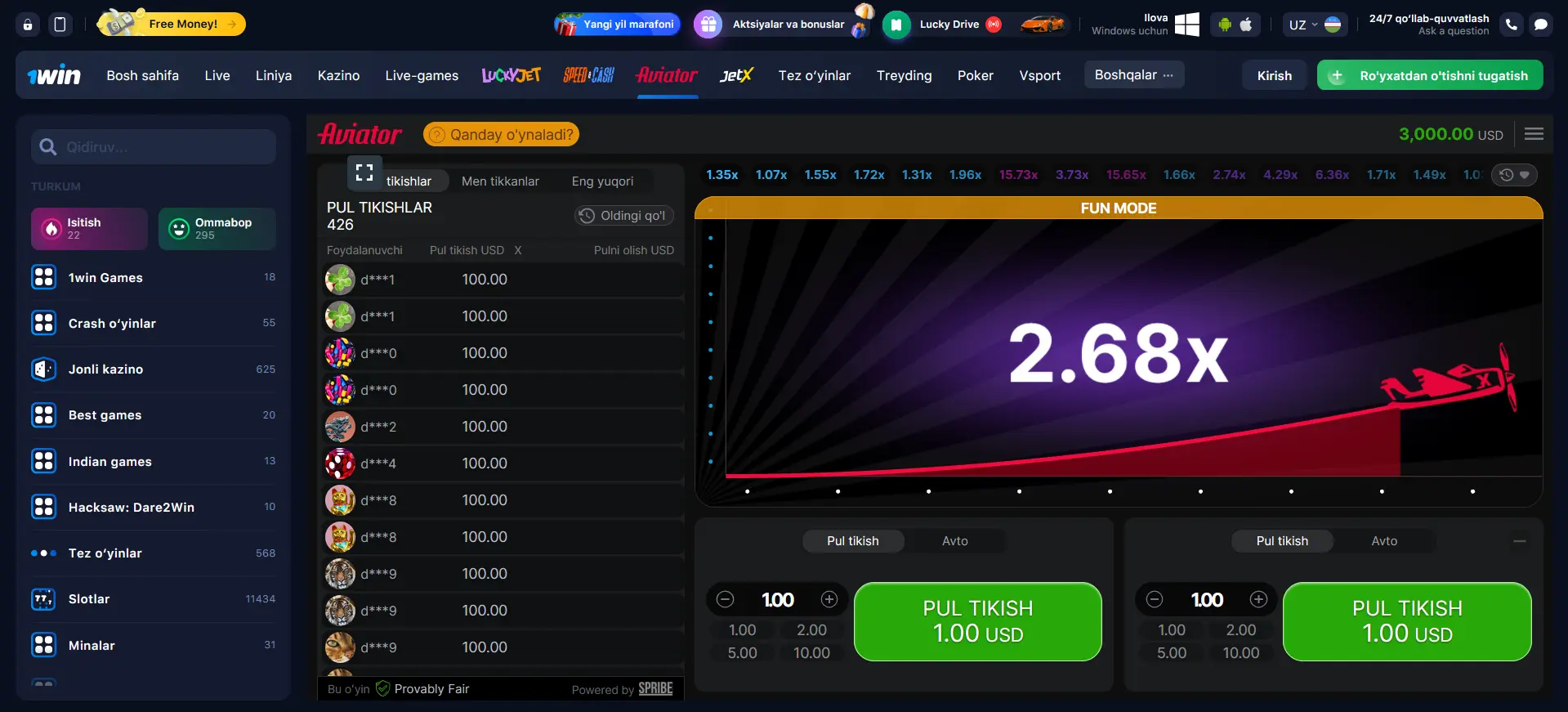Click the Windows app download icon

click(x=1186, y=25)
